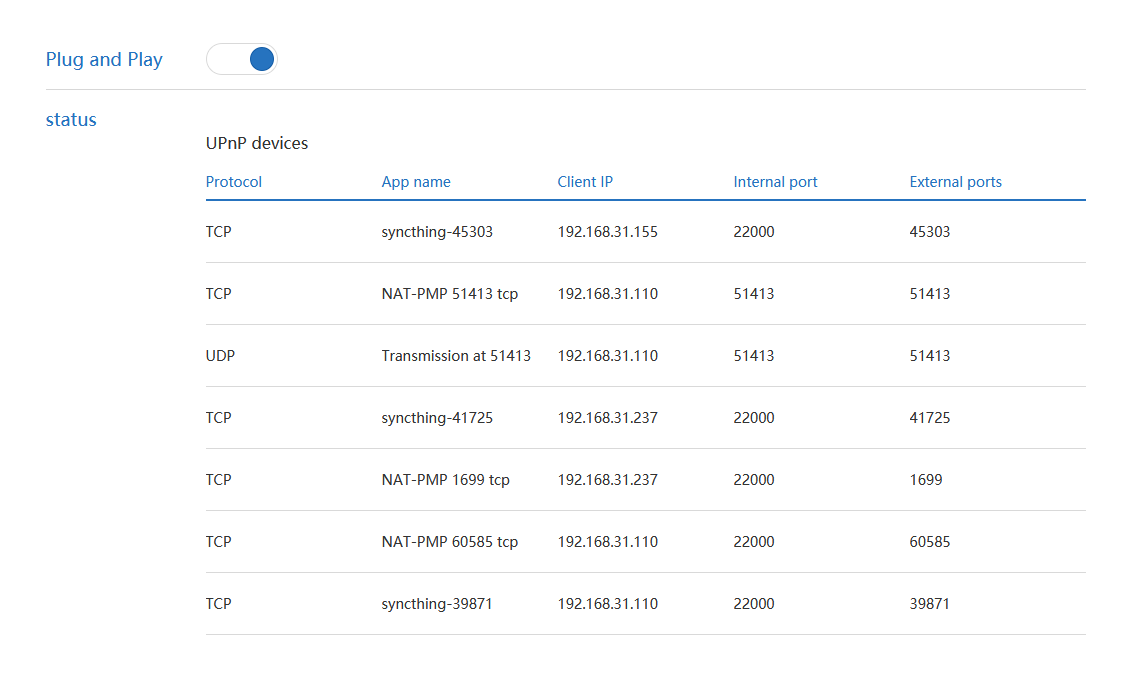Screen dimensions: 1136x674
Task: Select client IP in NAT-PMP 1699 row
Action: click(607, 480)
